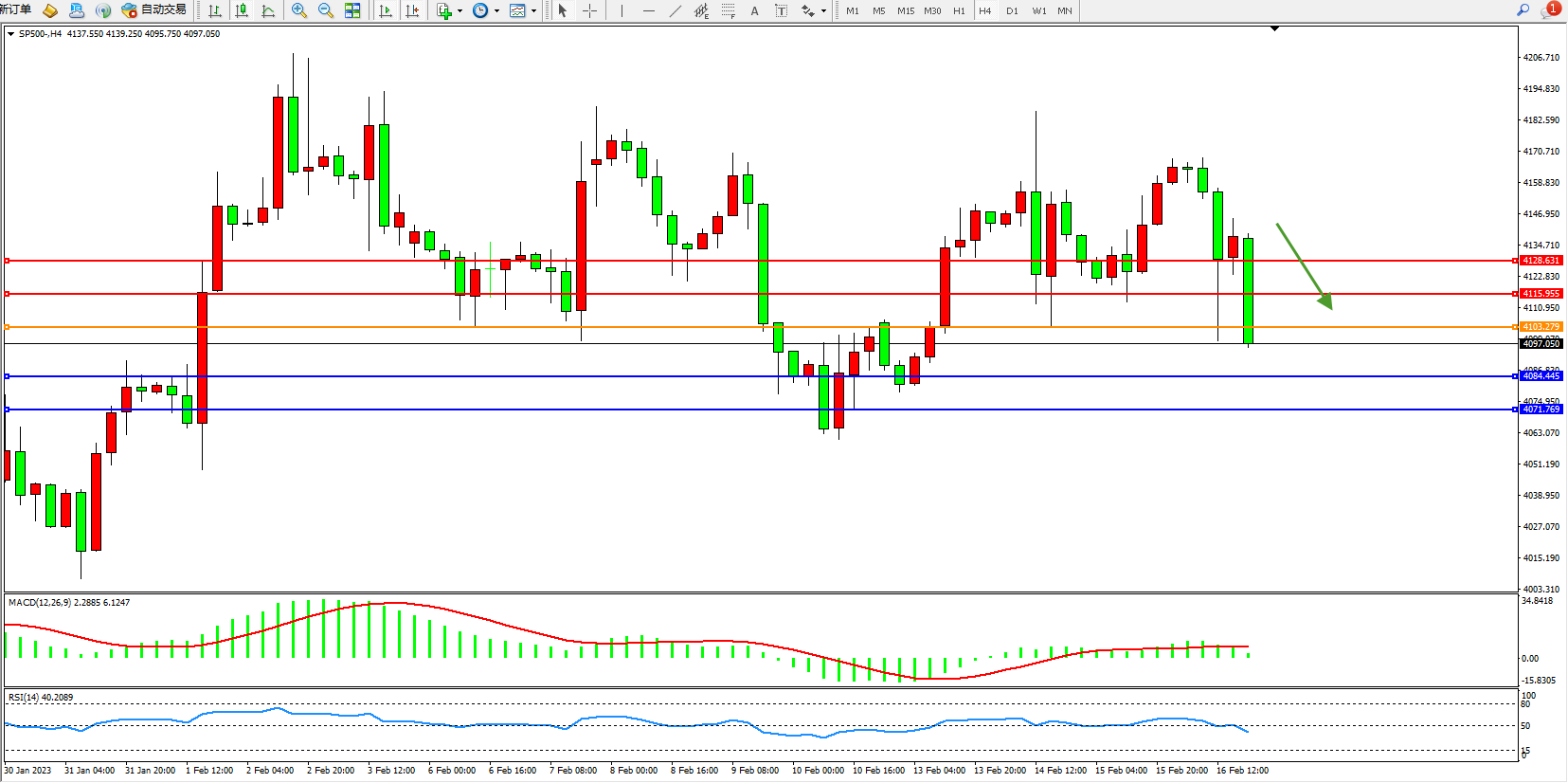The image size is (1568, 783).
Task: Expand the arrows objects dropdown
Action: [823, 11]
